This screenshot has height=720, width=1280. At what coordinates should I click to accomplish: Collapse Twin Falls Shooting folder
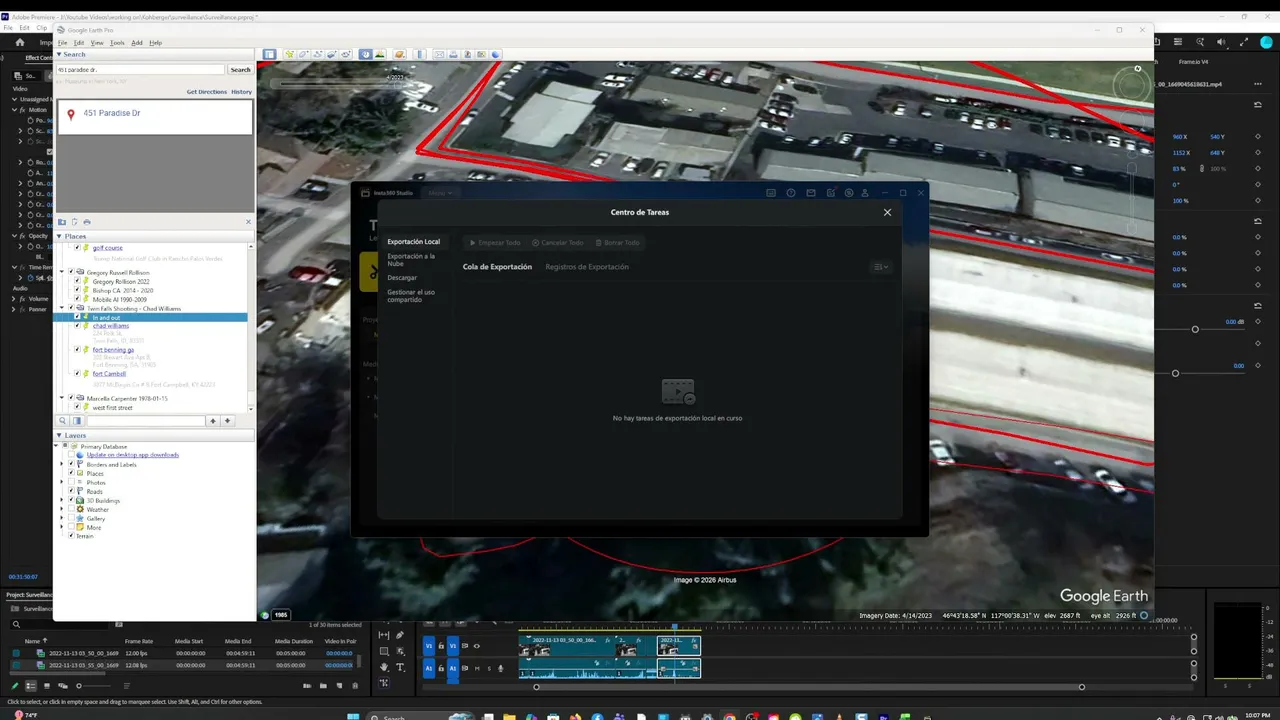click(x=63, y=309)
